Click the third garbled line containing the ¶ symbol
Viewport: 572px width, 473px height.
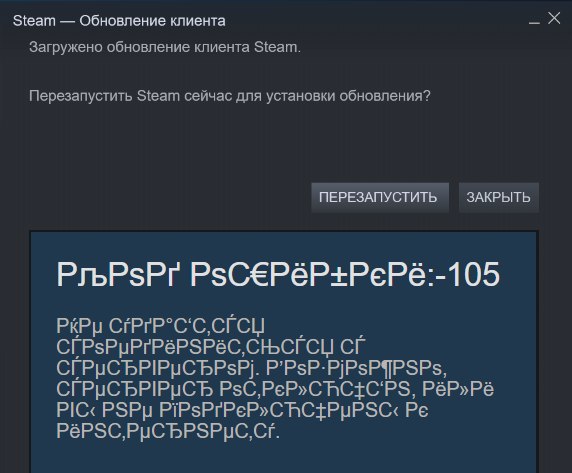click(x=251, y=368)
